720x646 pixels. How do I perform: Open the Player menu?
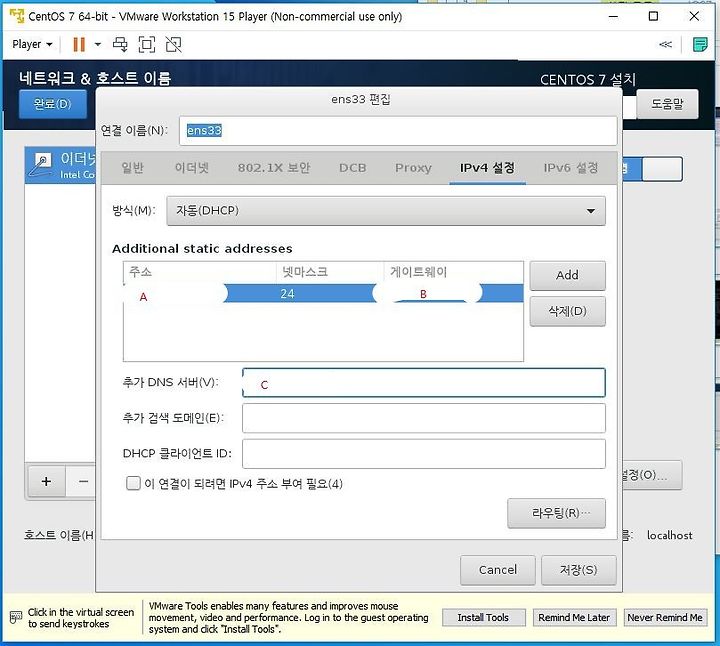coord(32,45)
